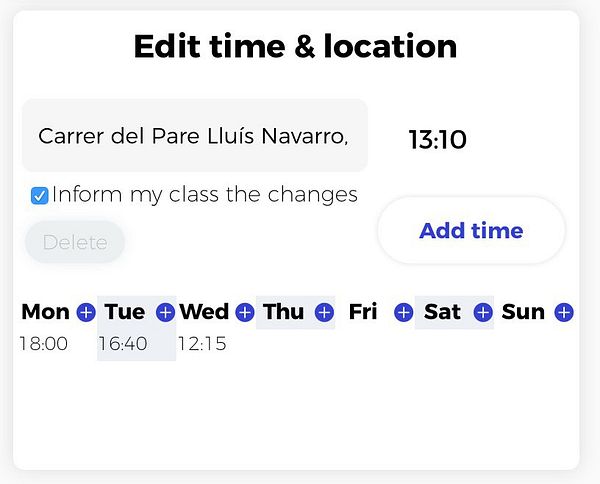Click the Fri day label
The width and height of the screenshot is (600, 484).
pos(363,312)
